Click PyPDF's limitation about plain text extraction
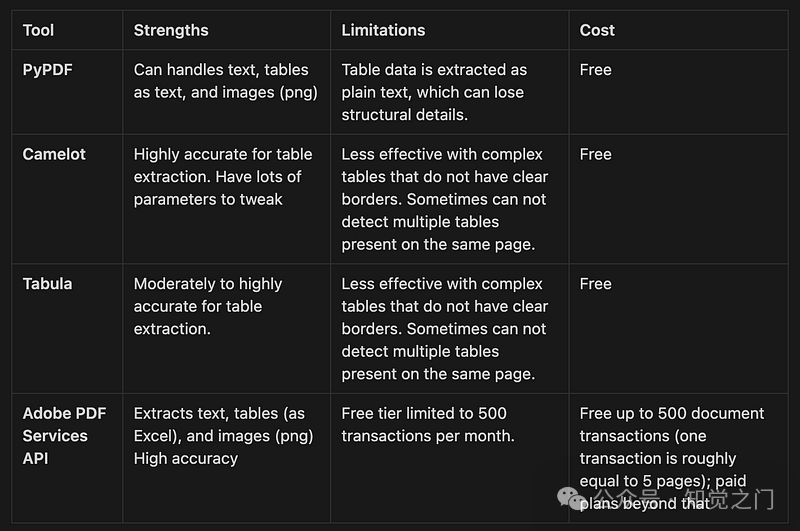Image resolution: width=800 pixels, height=531 pixels. point(432,92)
